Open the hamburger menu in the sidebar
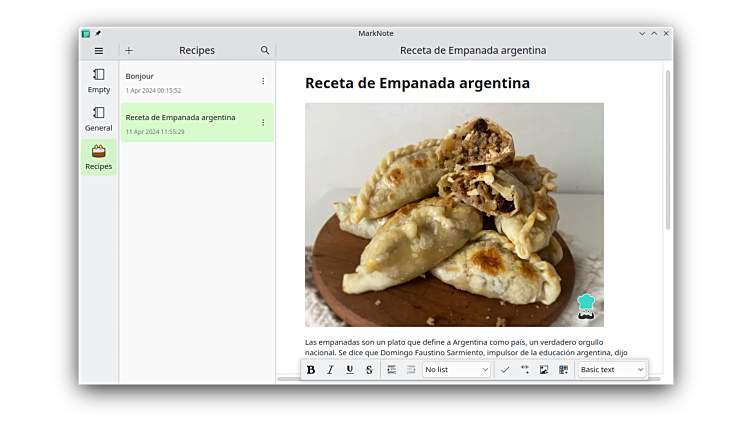Viewport: 752px width, 423px height. 98,51
